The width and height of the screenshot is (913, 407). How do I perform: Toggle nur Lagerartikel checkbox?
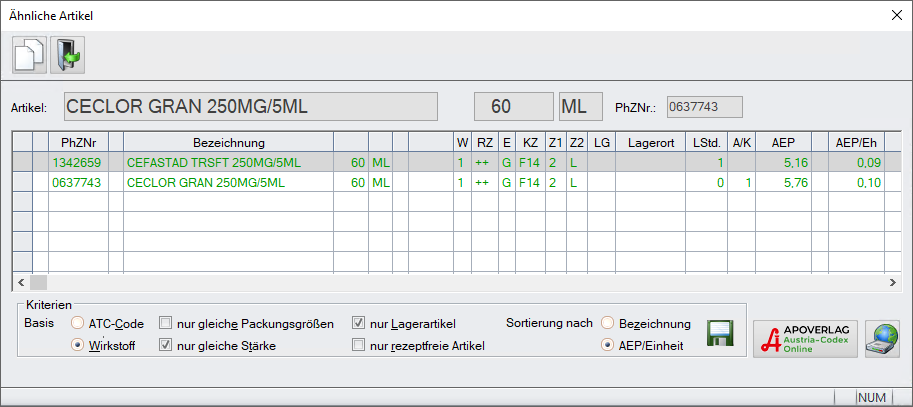358,323
